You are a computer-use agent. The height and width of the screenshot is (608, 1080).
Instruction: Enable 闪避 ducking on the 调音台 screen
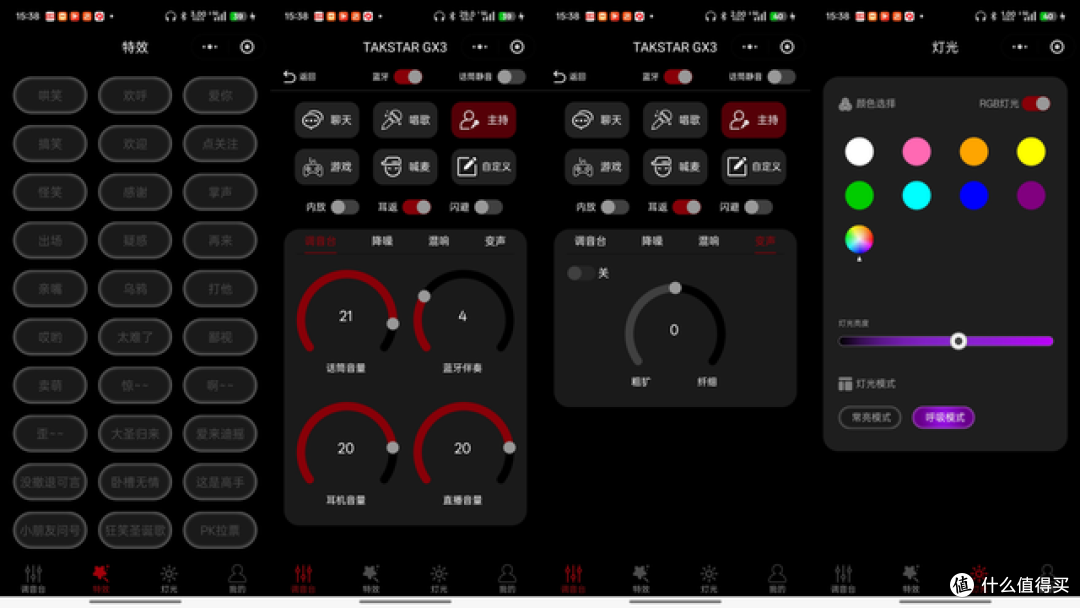[x=488, y=207]
